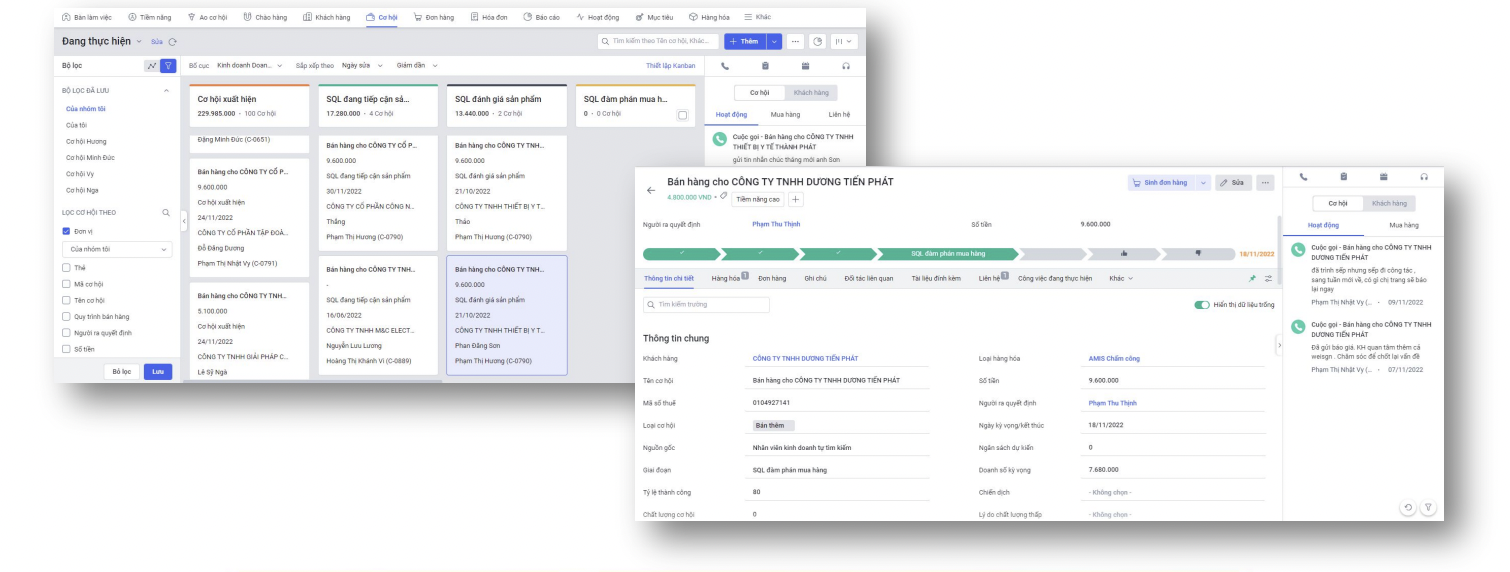Click the thumbs-down lost stage in the progress bar
Screen dimensions: 1510x572
pos(1198,253)
